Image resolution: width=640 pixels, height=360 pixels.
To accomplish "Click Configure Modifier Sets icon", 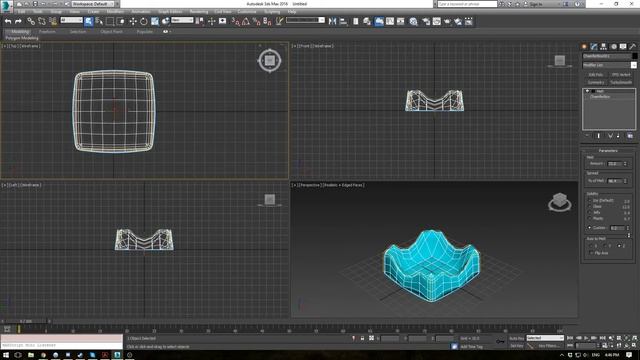I will (630, 136).
